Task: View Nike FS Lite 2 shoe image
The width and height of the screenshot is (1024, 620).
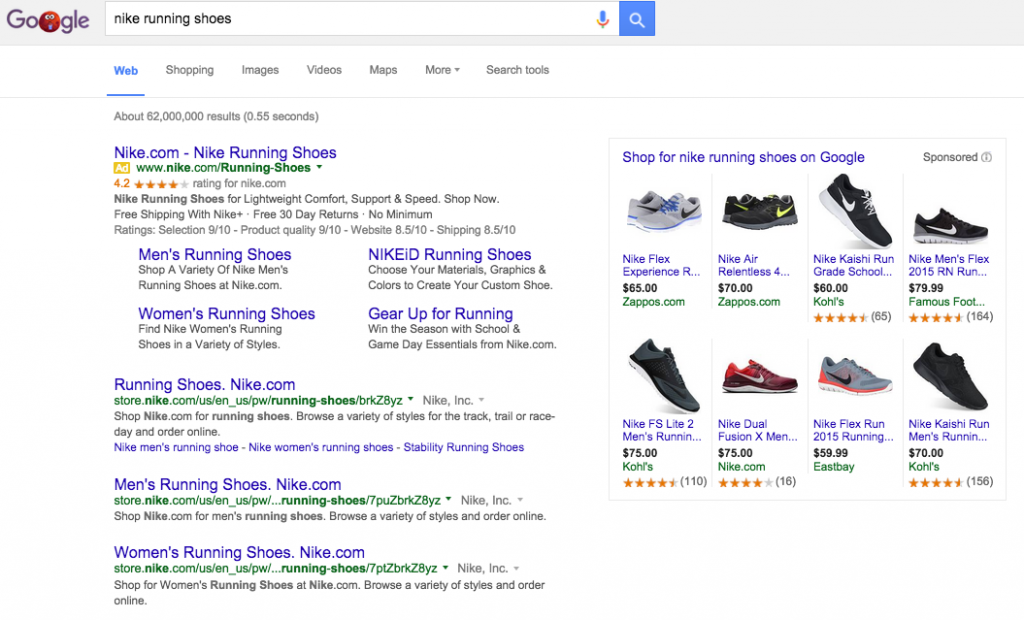Action: click(664, 376)
